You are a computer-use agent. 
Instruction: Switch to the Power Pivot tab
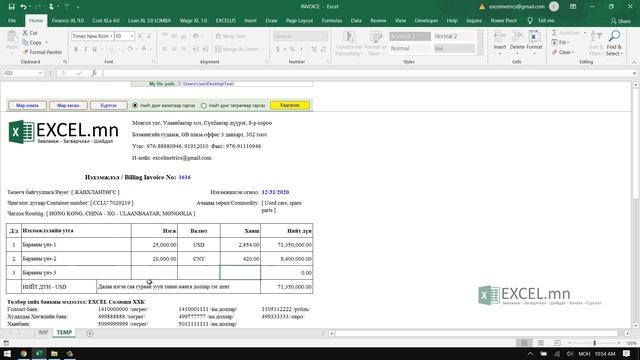pos(503,20)
